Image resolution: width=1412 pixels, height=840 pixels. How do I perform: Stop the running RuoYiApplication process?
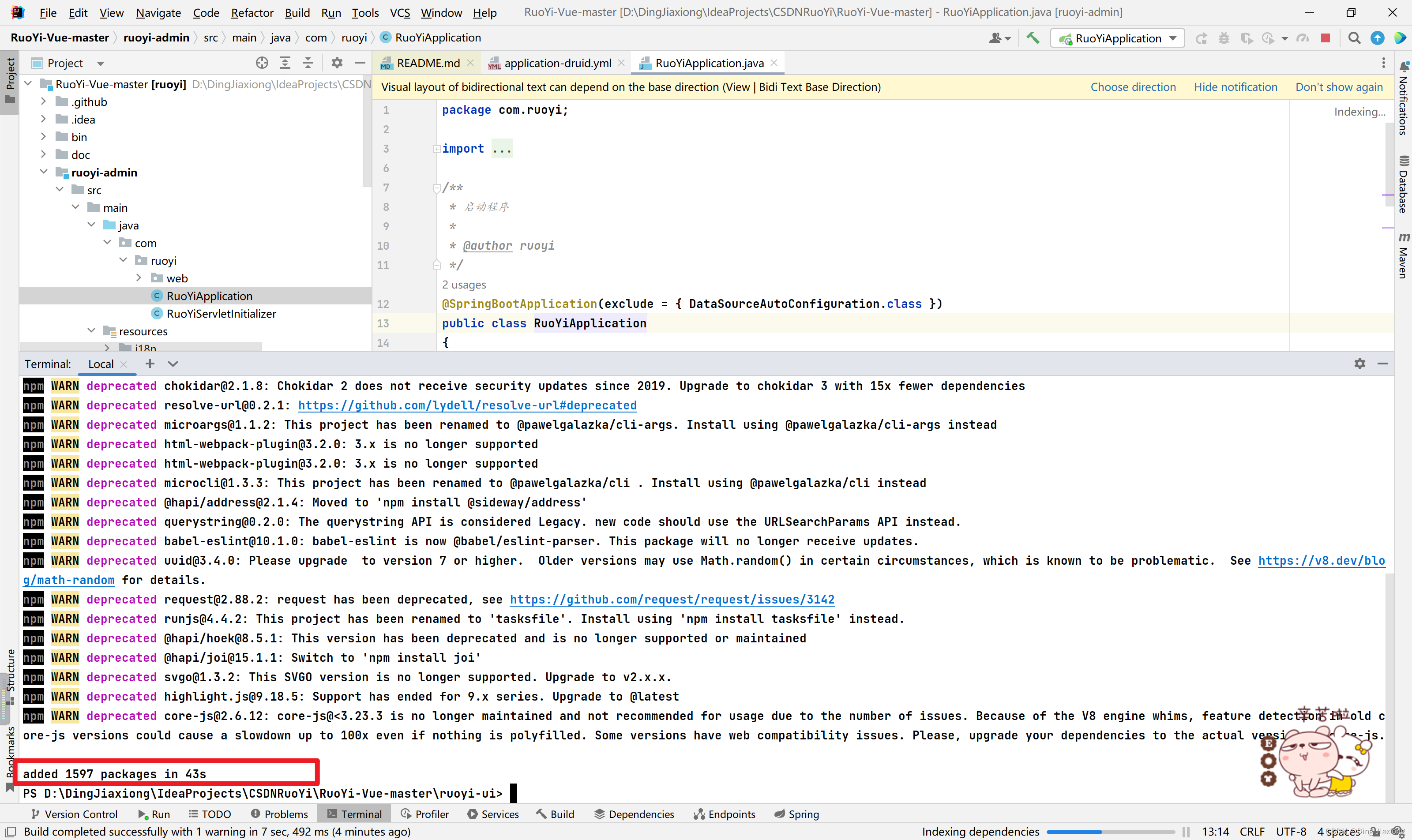1325,38
